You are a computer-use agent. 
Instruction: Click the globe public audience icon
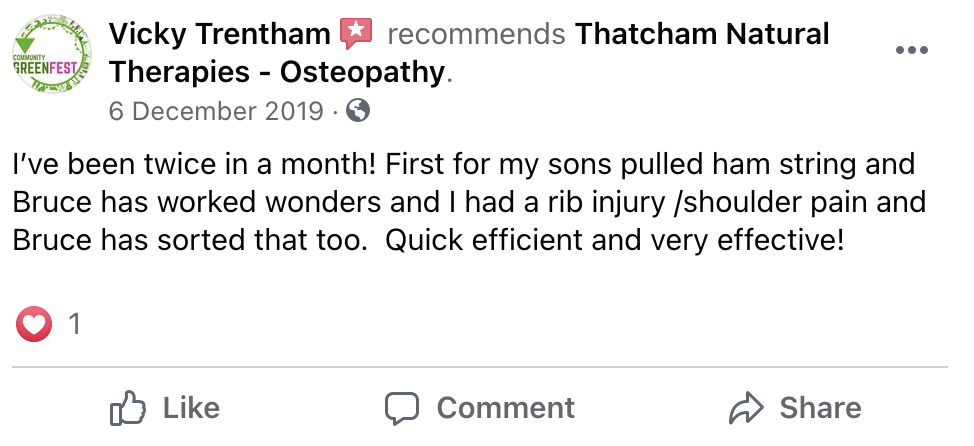(358, 111)
